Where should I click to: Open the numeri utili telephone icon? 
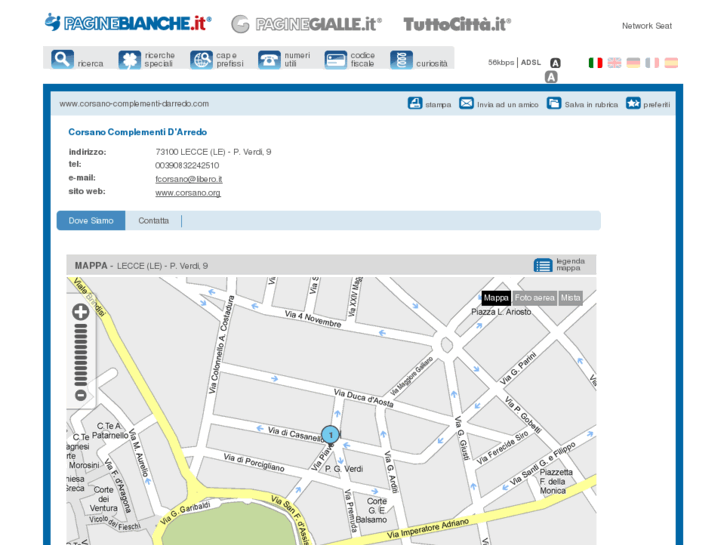coord(269,60)
